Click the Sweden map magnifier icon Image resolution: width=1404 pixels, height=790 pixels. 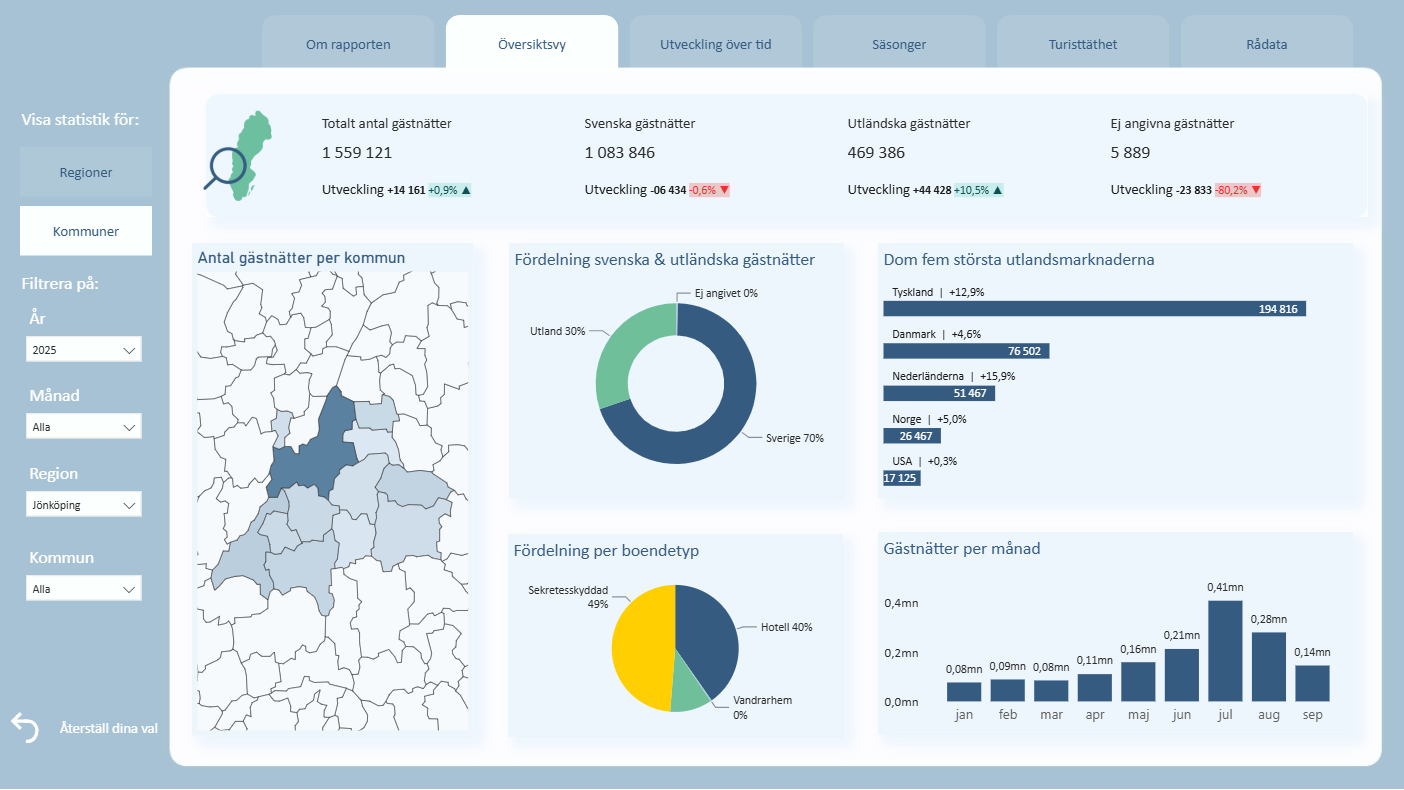(x=238, y=156)
